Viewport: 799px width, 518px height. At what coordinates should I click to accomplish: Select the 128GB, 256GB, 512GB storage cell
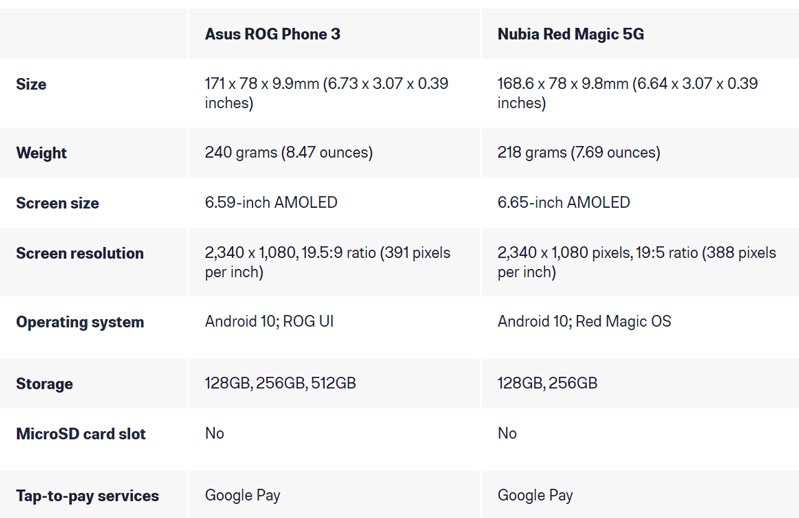coord(280,384)
